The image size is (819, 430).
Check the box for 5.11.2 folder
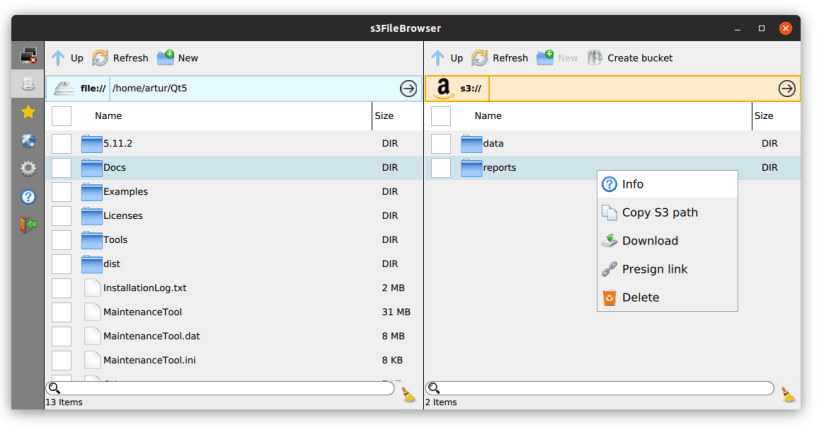62,144
